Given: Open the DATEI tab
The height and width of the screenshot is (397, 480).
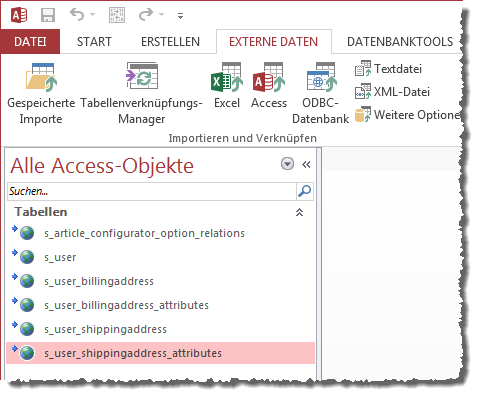Looking at the screenshot, I should point(30,42).
